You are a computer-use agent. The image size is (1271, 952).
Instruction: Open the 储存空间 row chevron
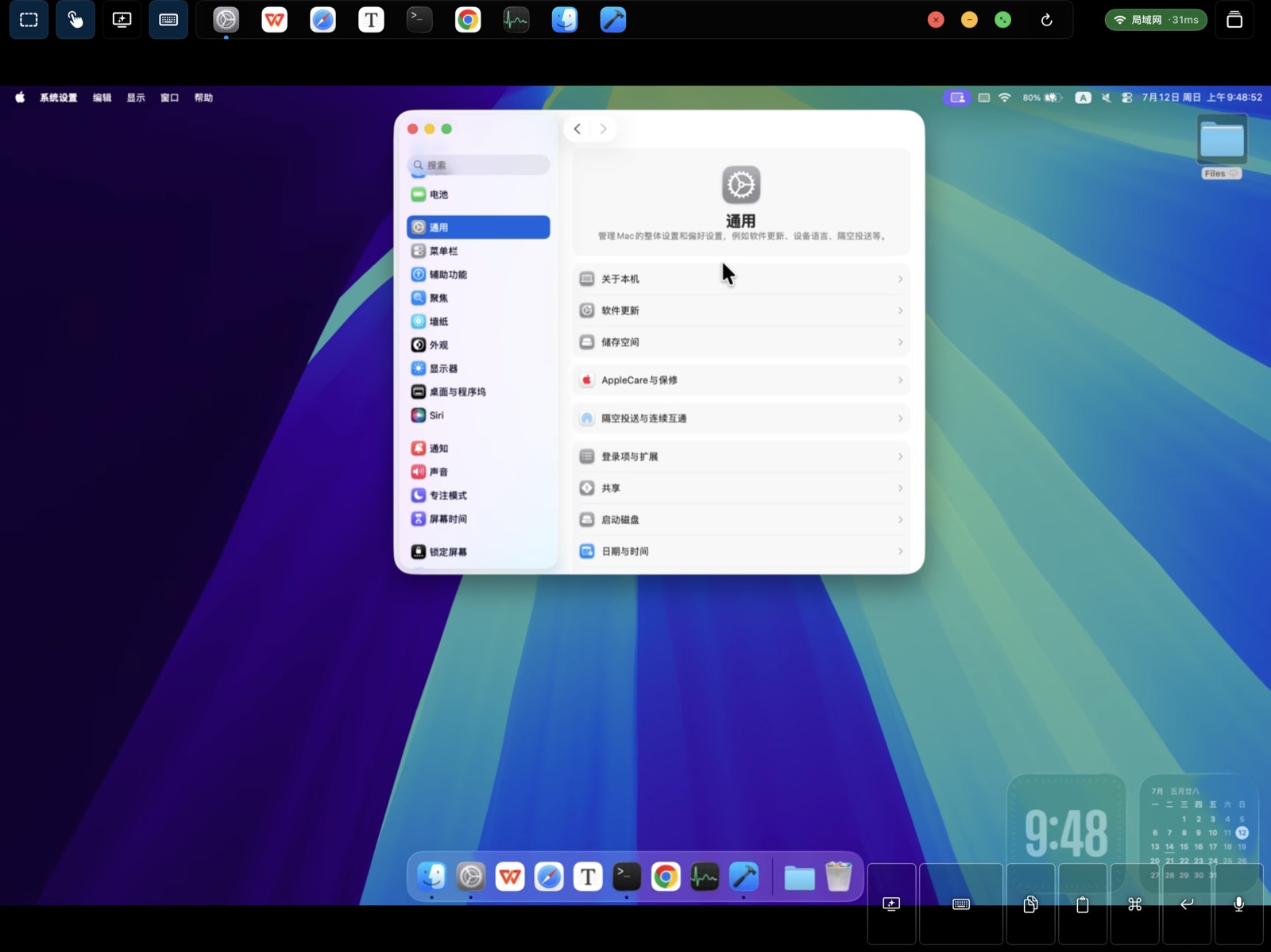pos(900,342)
